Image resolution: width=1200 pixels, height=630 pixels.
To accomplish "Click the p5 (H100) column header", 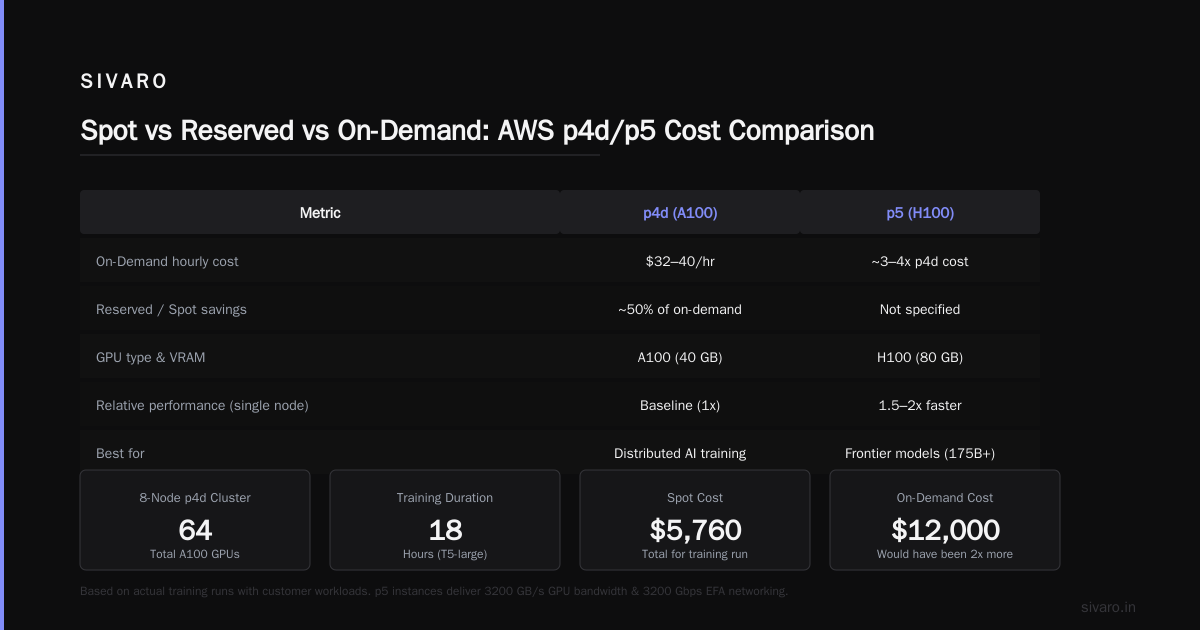I will point(920,213).
